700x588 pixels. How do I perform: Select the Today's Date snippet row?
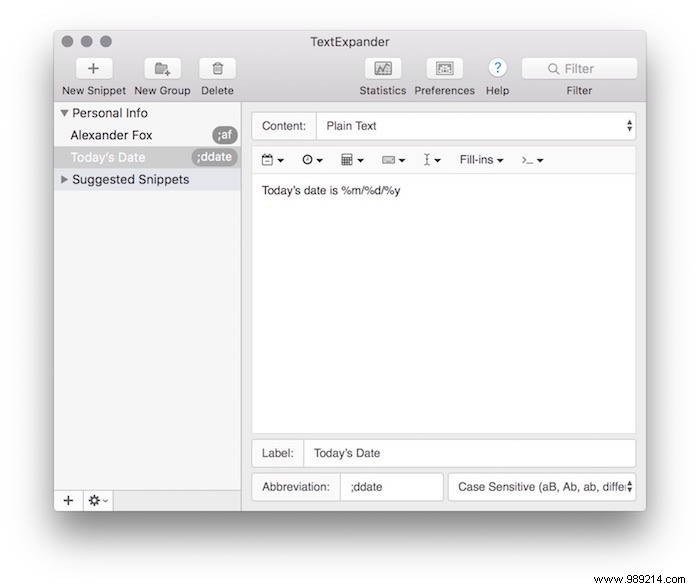tap(147, 157)
